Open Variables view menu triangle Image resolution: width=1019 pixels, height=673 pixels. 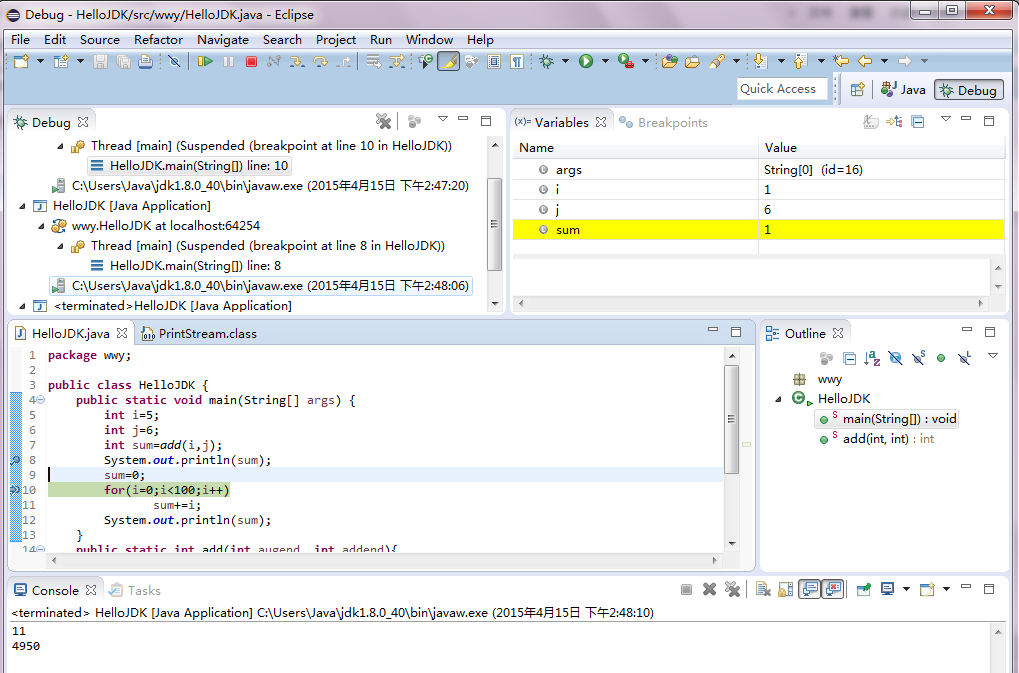[x=946, y=119]
